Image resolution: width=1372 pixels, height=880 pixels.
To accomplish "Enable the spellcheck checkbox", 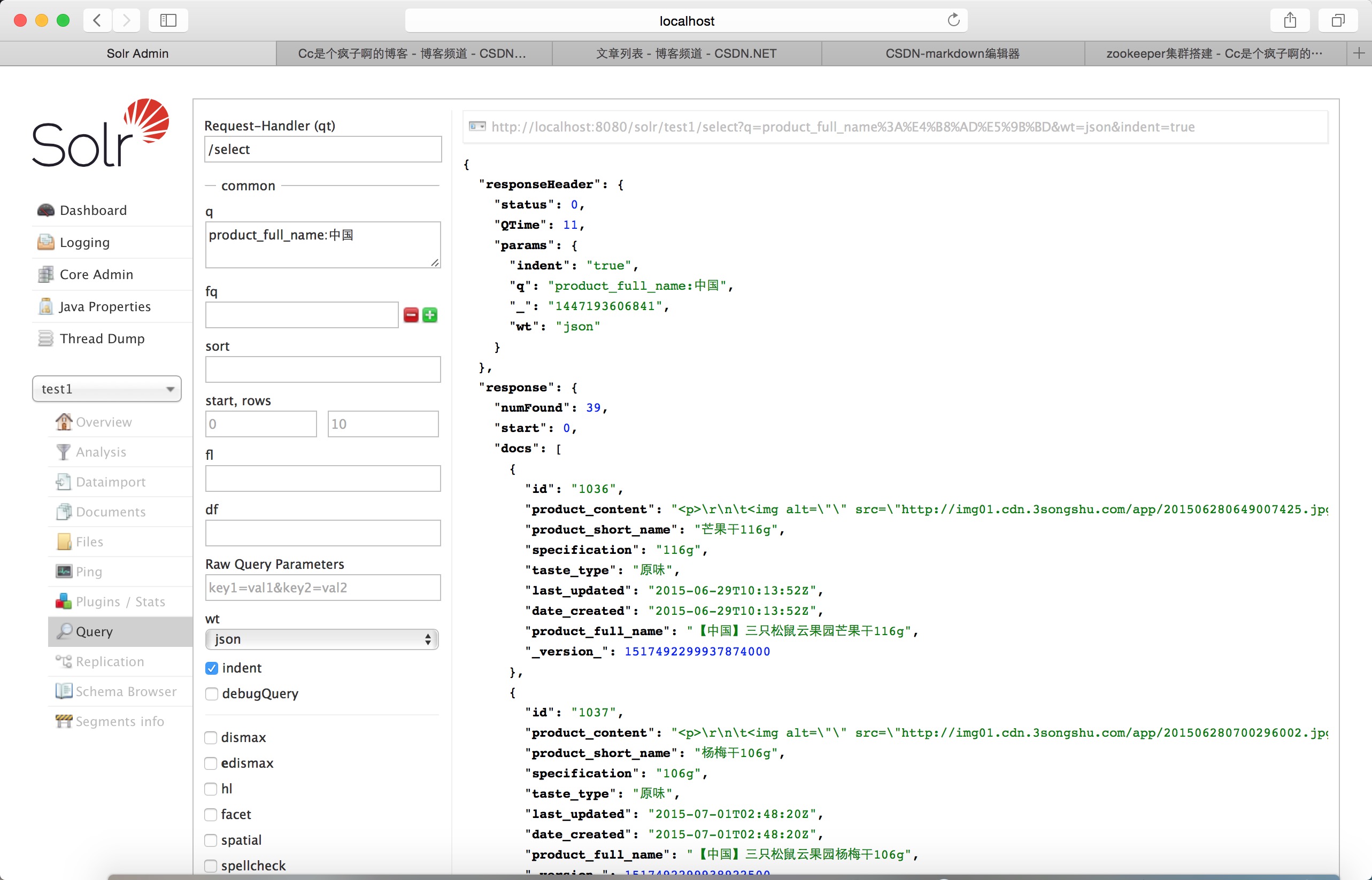I will [x=211, y=866].
